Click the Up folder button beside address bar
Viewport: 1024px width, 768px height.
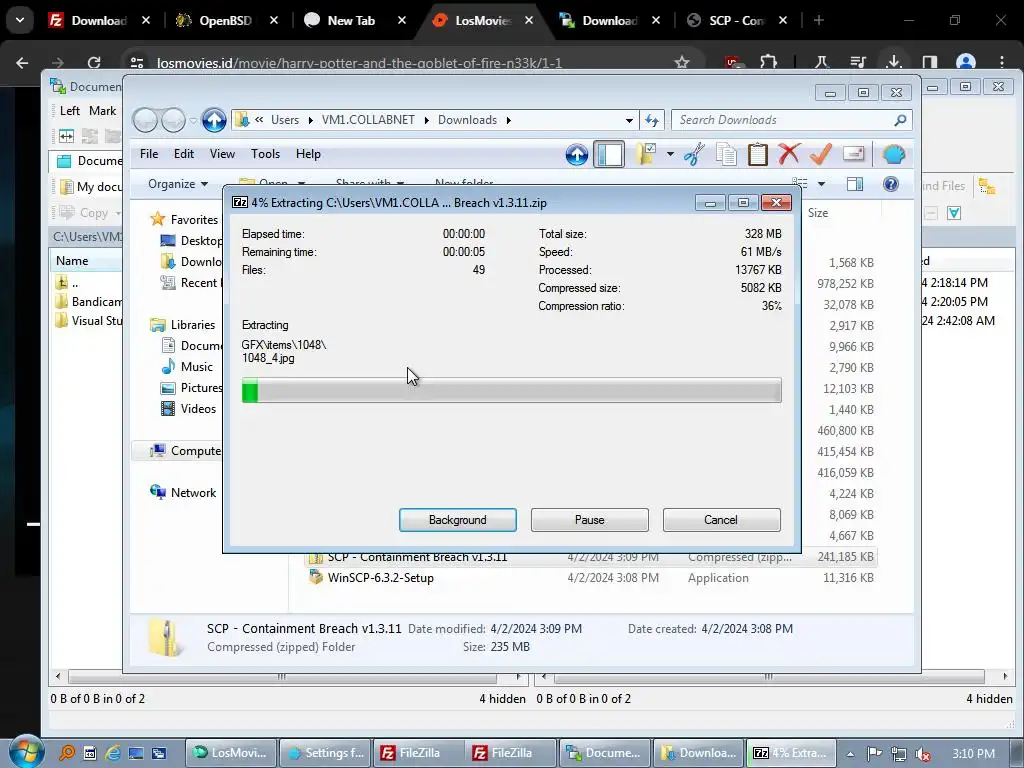tap(214, 120)
